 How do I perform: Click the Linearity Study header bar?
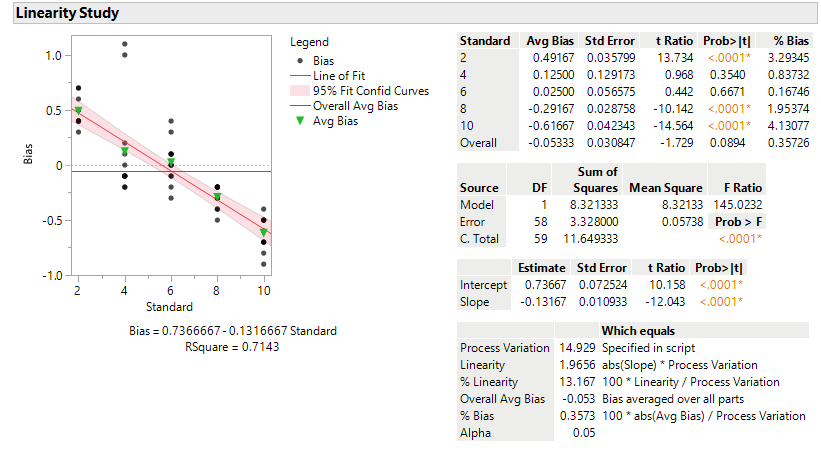[x=415, y=13]
